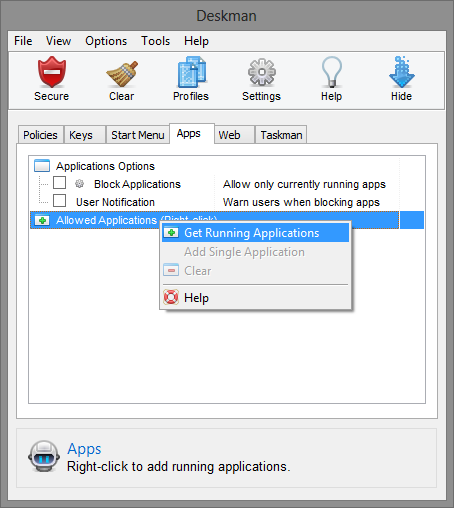Open the View menu
Screen dimensions: 454x508
pyautogui.click(x=58, y=41)
